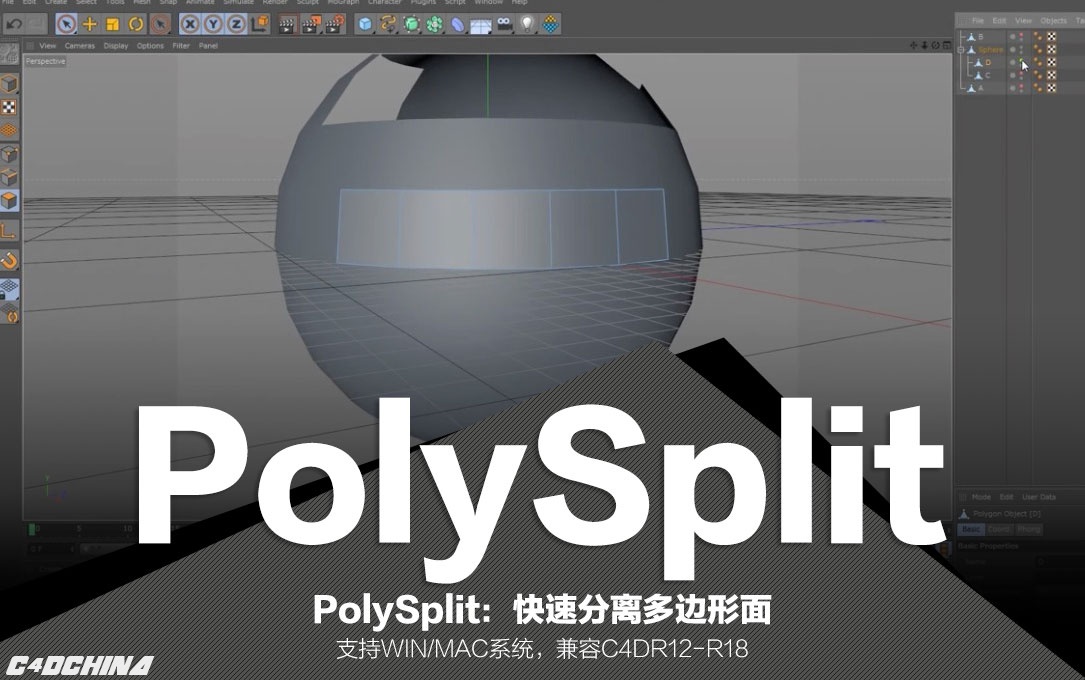The image size is (1085, 680).
Task: Open the viewport Display menu
Action: tap(116, 46)
